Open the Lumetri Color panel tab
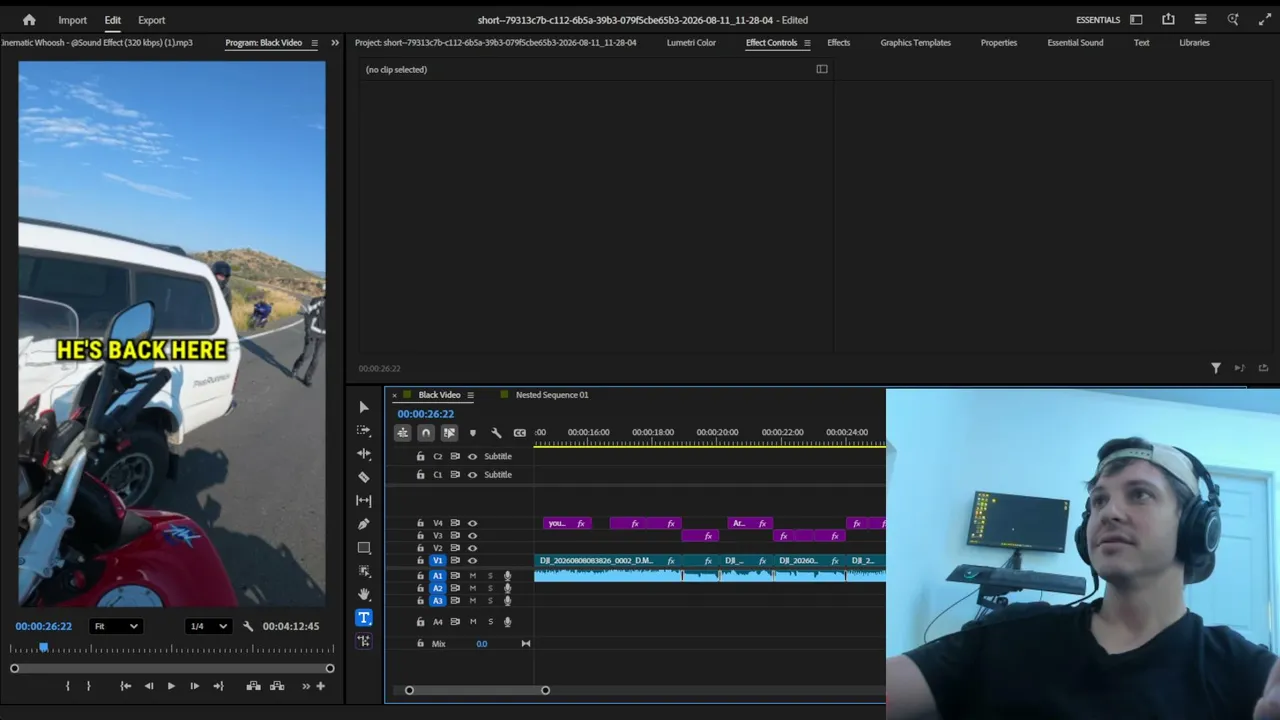The height and width of the screenshot is (720, 1280). tap(691, 43)
